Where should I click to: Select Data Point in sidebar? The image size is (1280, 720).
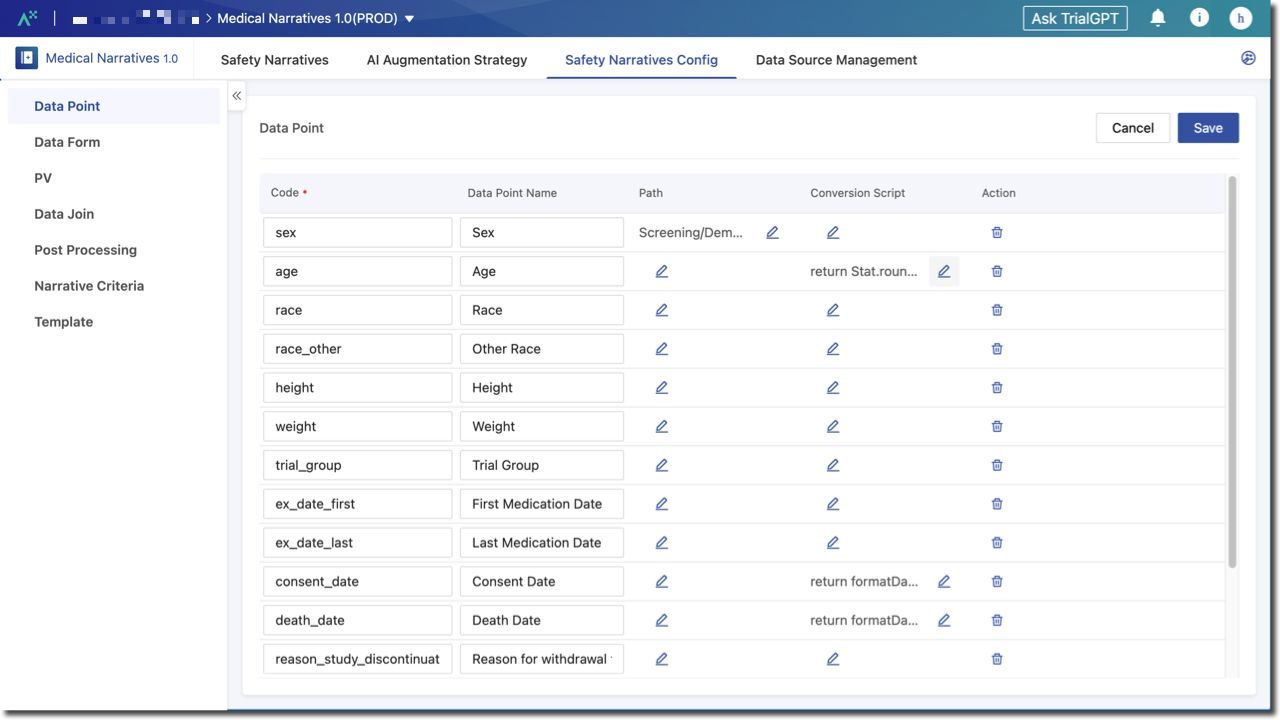[113, 106]
